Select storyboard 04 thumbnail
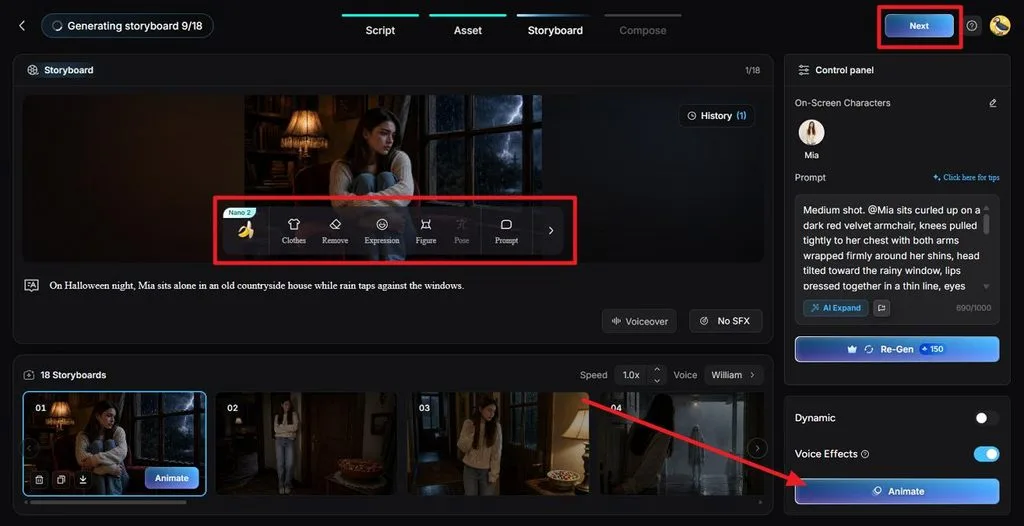 681,443
